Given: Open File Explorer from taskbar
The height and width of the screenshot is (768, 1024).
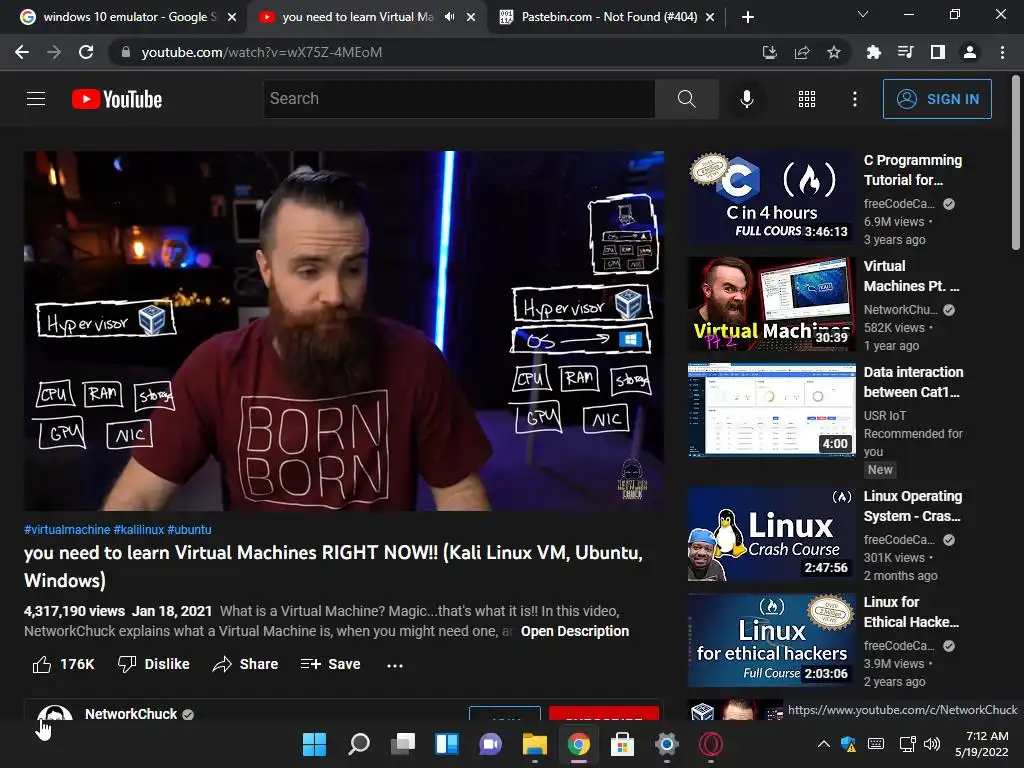Looking at the screenshot, I should [x=534, y=744].
